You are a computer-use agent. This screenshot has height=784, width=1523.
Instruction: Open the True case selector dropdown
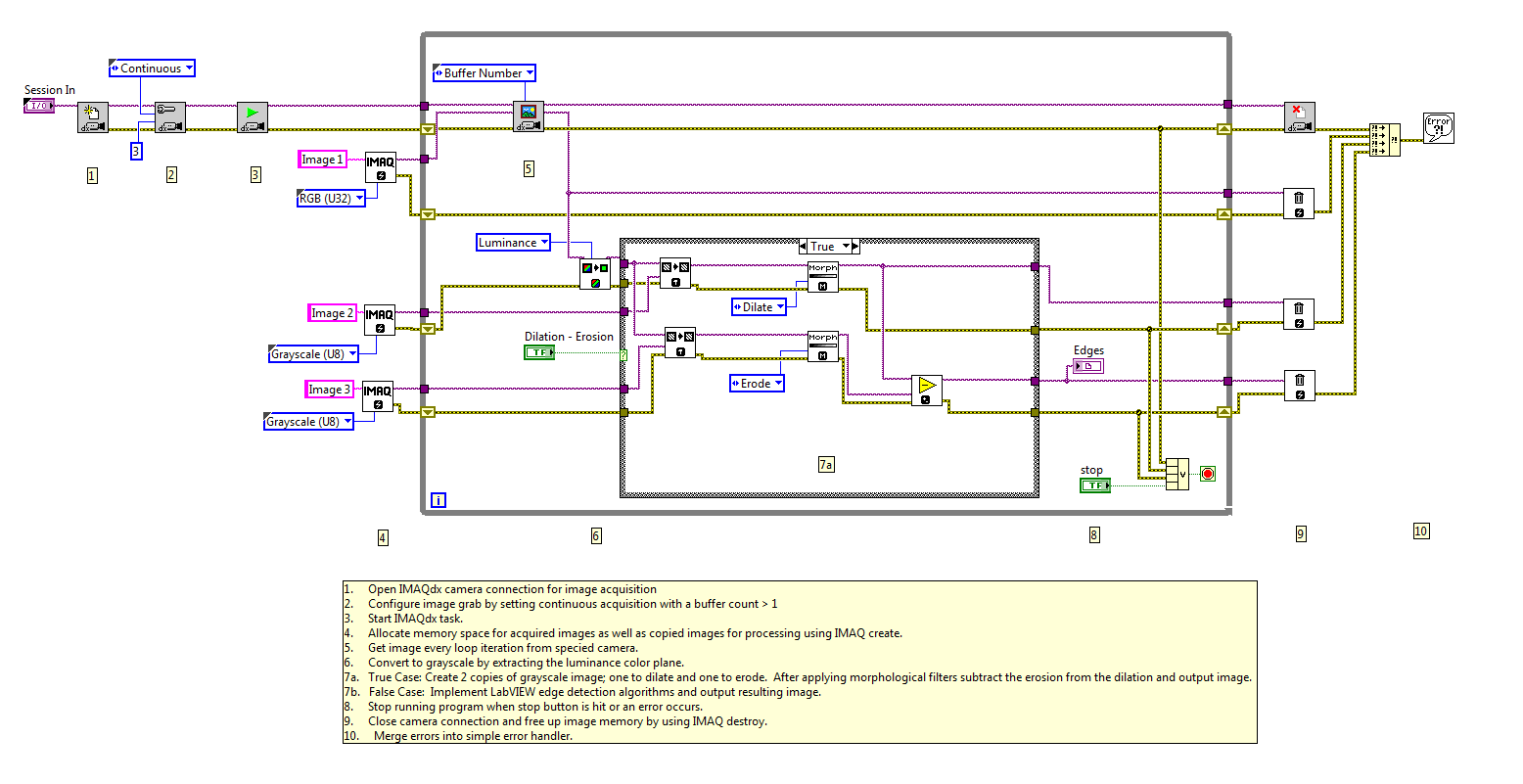pyautogui.click(x=849, y=247)
